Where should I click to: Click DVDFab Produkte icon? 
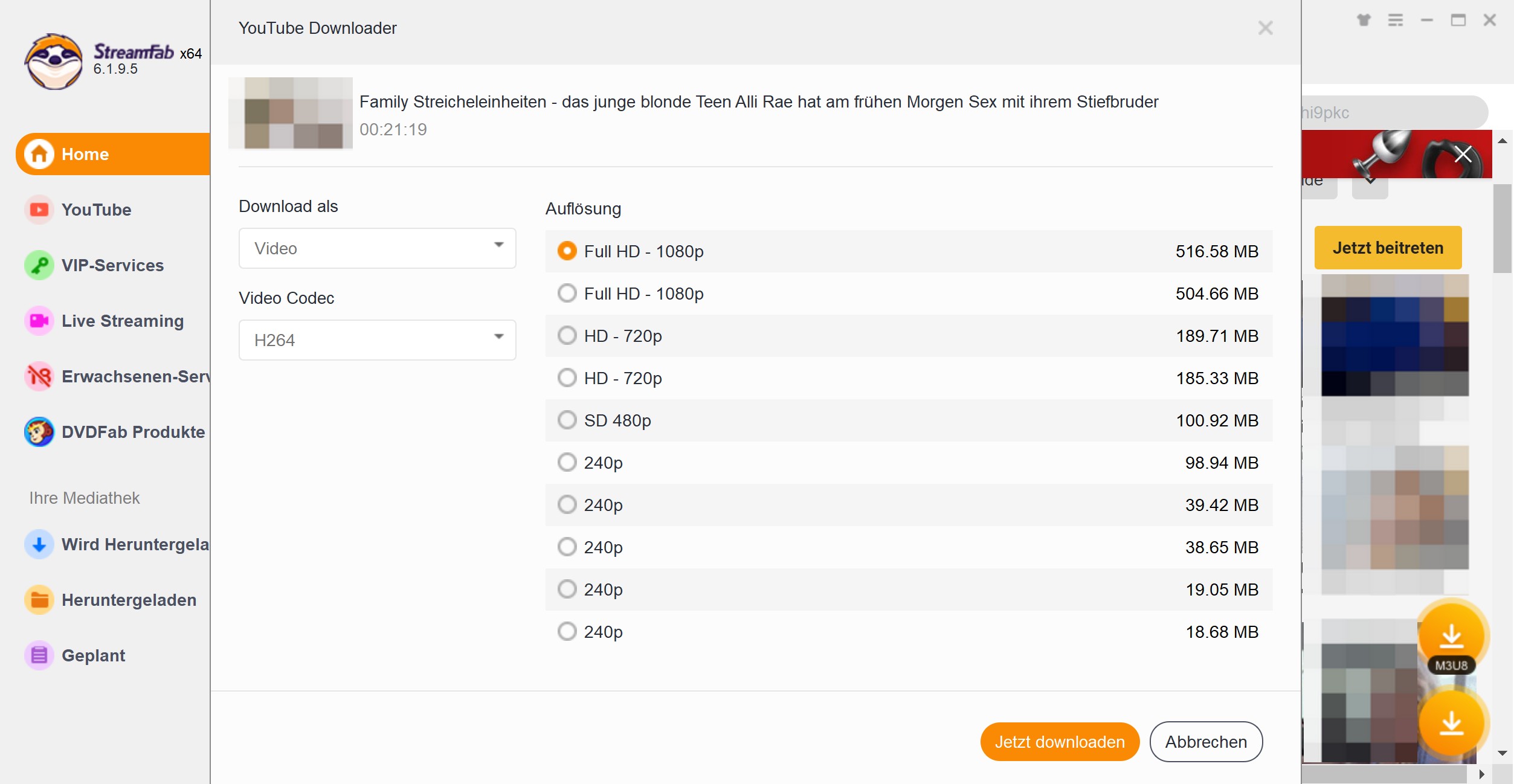[x=37, y=432]
